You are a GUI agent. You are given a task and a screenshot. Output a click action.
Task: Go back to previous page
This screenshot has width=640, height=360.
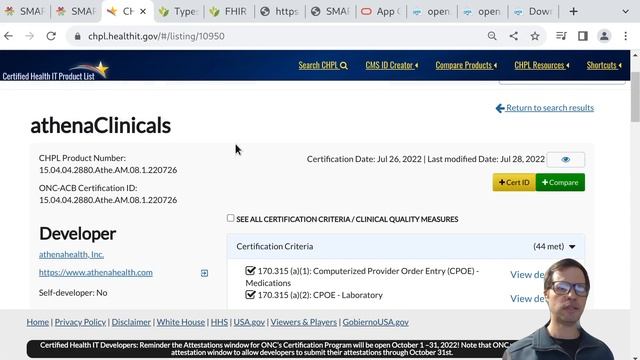tap(9, 36)
